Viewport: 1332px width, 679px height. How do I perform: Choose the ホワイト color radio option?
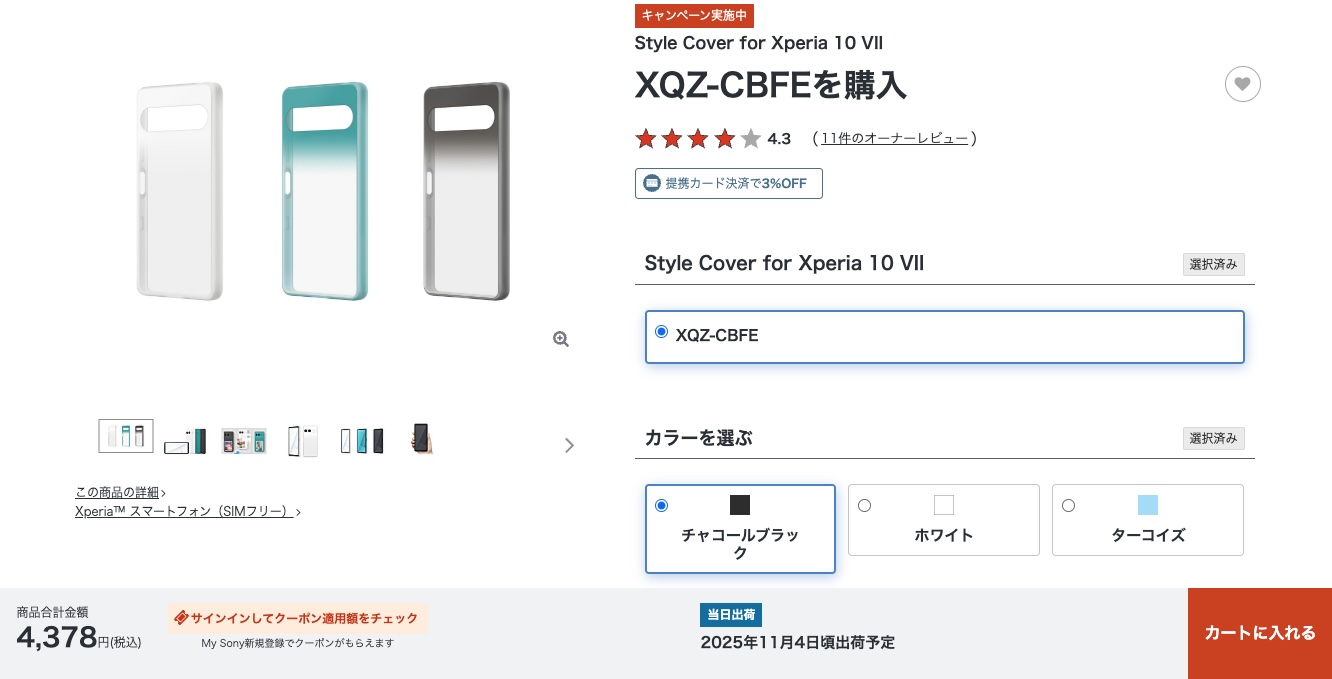(x=865, y=506)
